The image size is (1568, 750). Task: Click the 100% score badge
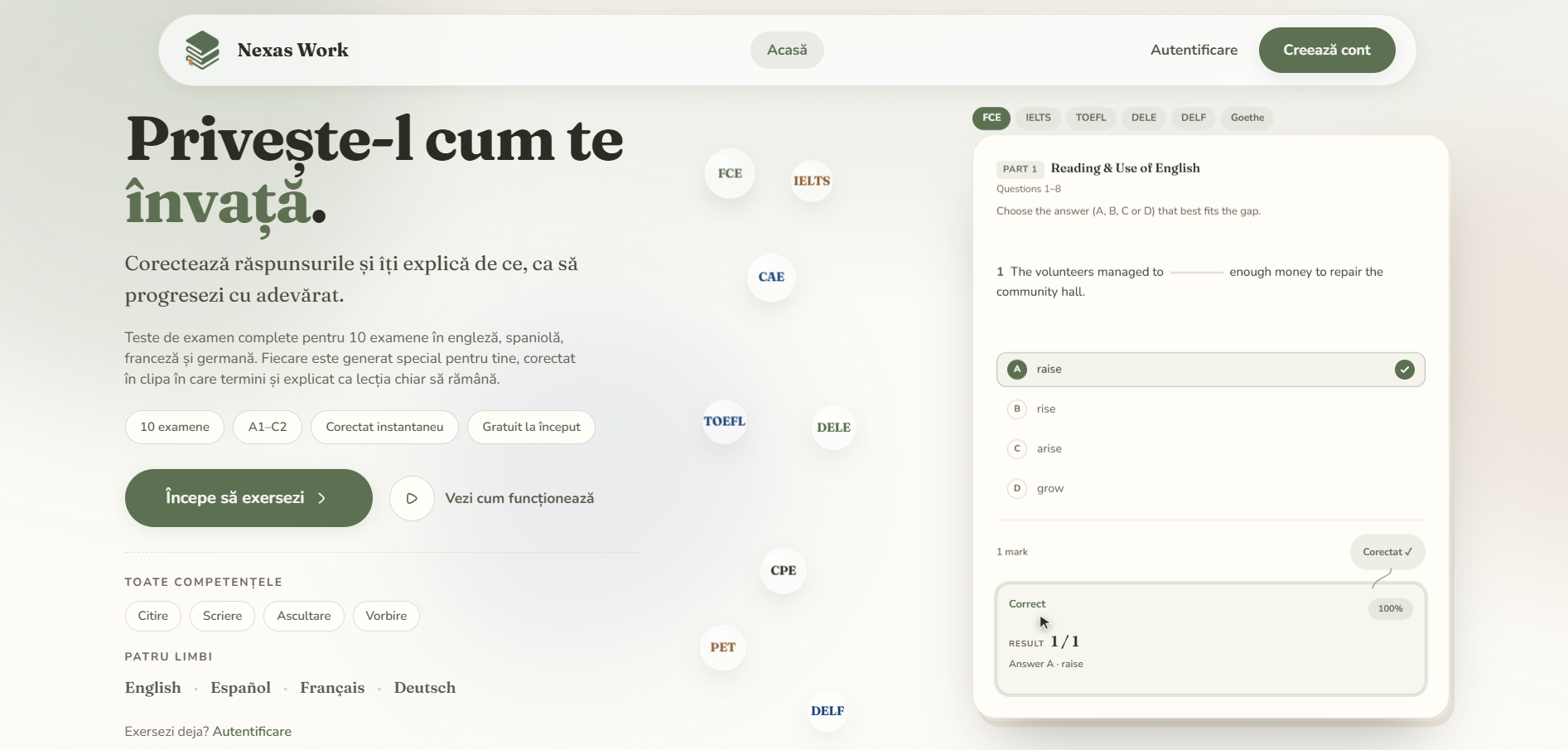tap(1390, 609)
